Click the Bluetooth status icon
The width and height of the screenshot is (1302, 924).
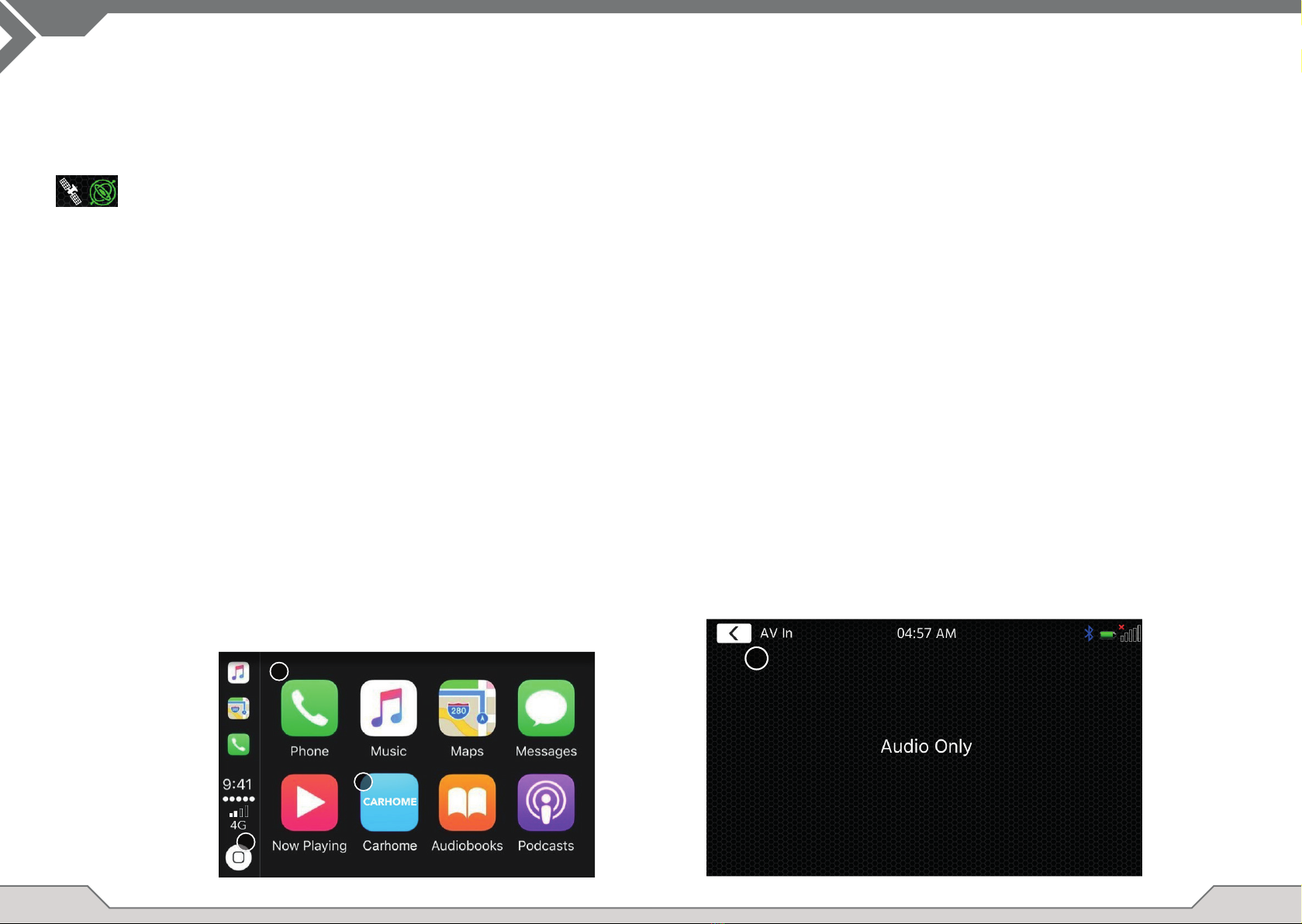pyautogui.click(x=1089, y=633)
